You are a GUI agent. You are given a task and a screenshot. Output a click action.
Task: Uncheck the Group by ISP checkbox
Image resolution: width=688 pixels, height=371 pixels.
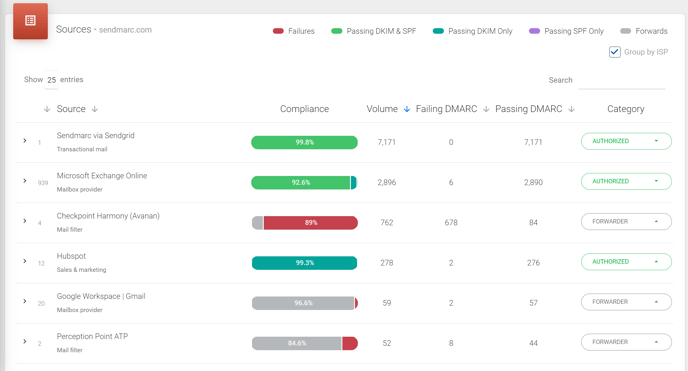point(615,52)
